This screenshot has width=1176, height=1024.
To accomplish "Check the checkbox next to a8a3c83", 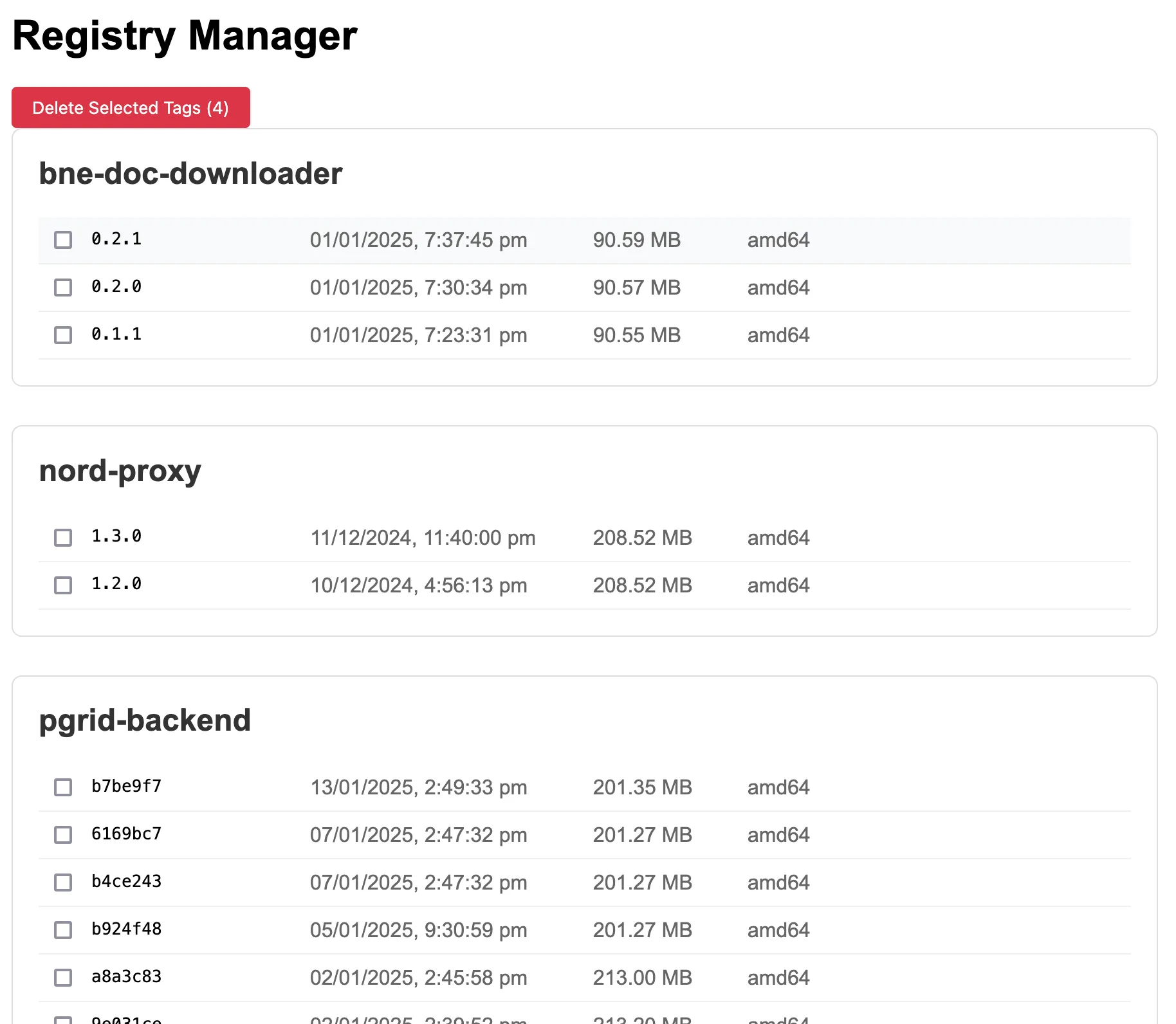I will (x=62, y=978).
